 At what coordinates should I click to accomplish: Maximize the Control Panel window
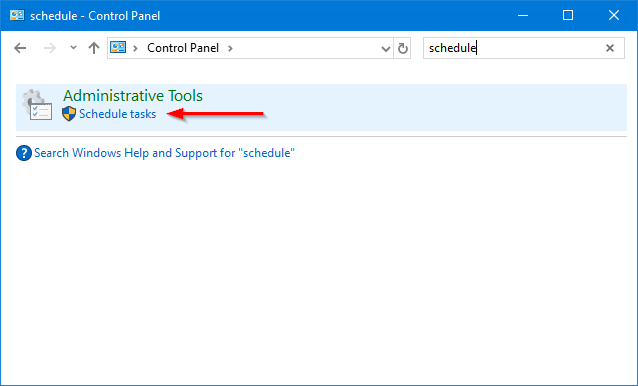coord(568,15)
